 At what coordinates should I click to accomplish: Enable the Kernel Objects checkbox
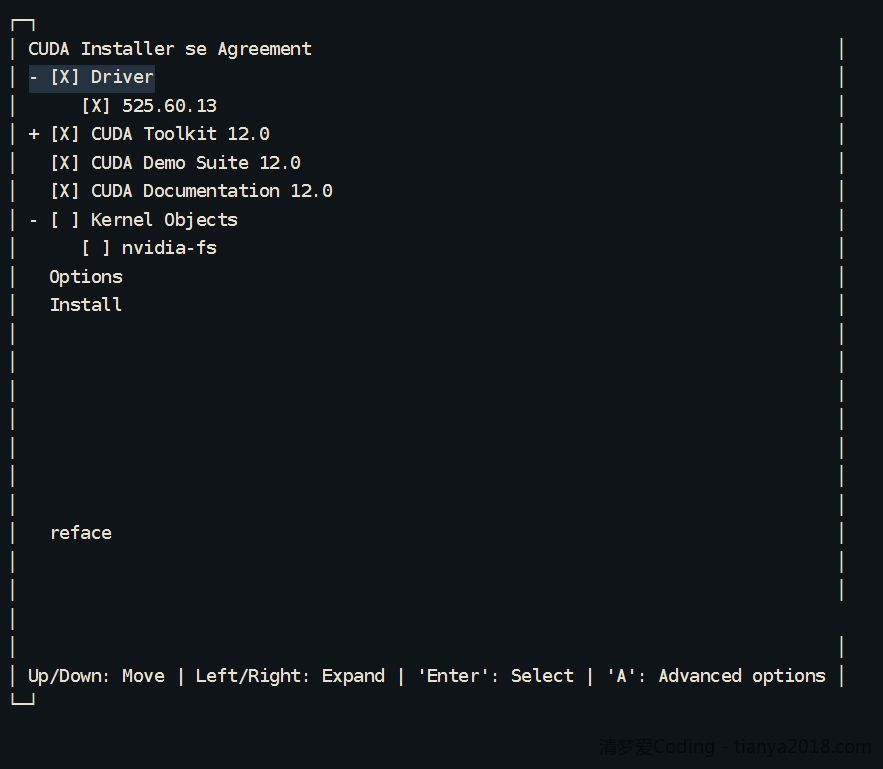64,220
